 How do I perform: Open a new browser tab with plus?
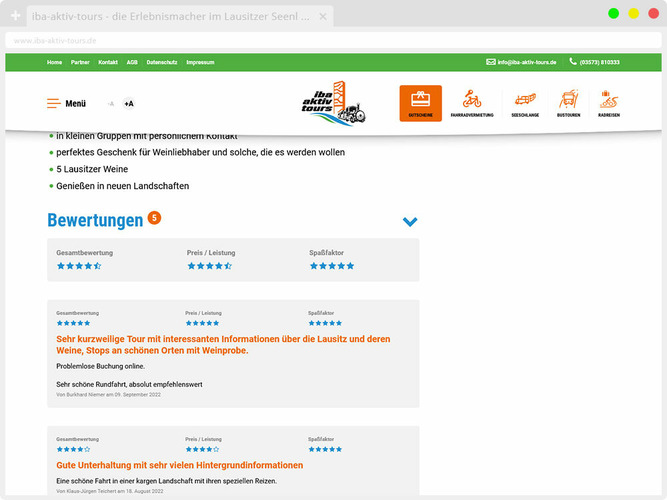(15, 15)
